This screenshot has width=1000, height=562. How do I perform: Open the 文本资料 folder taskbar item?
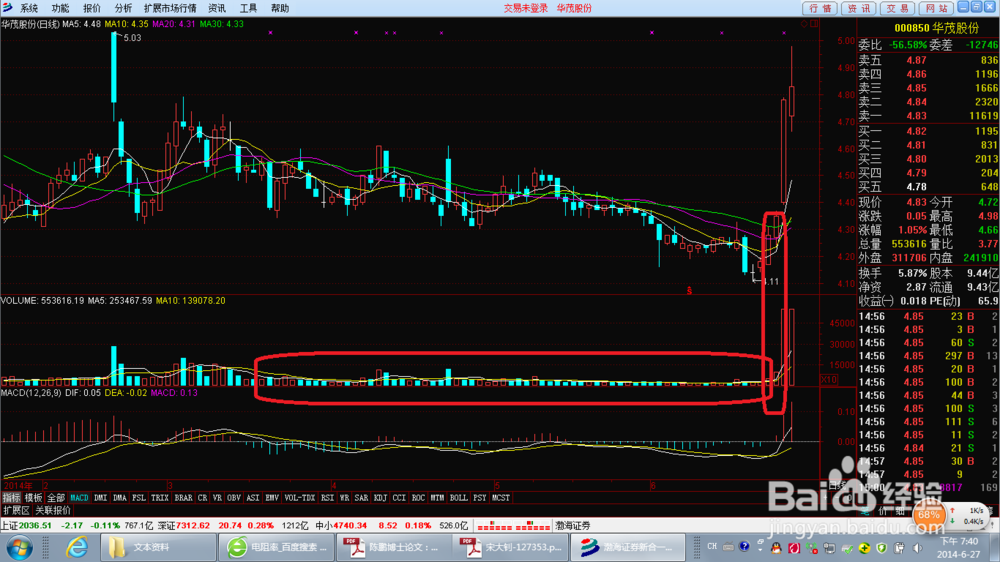click(158, 547)
